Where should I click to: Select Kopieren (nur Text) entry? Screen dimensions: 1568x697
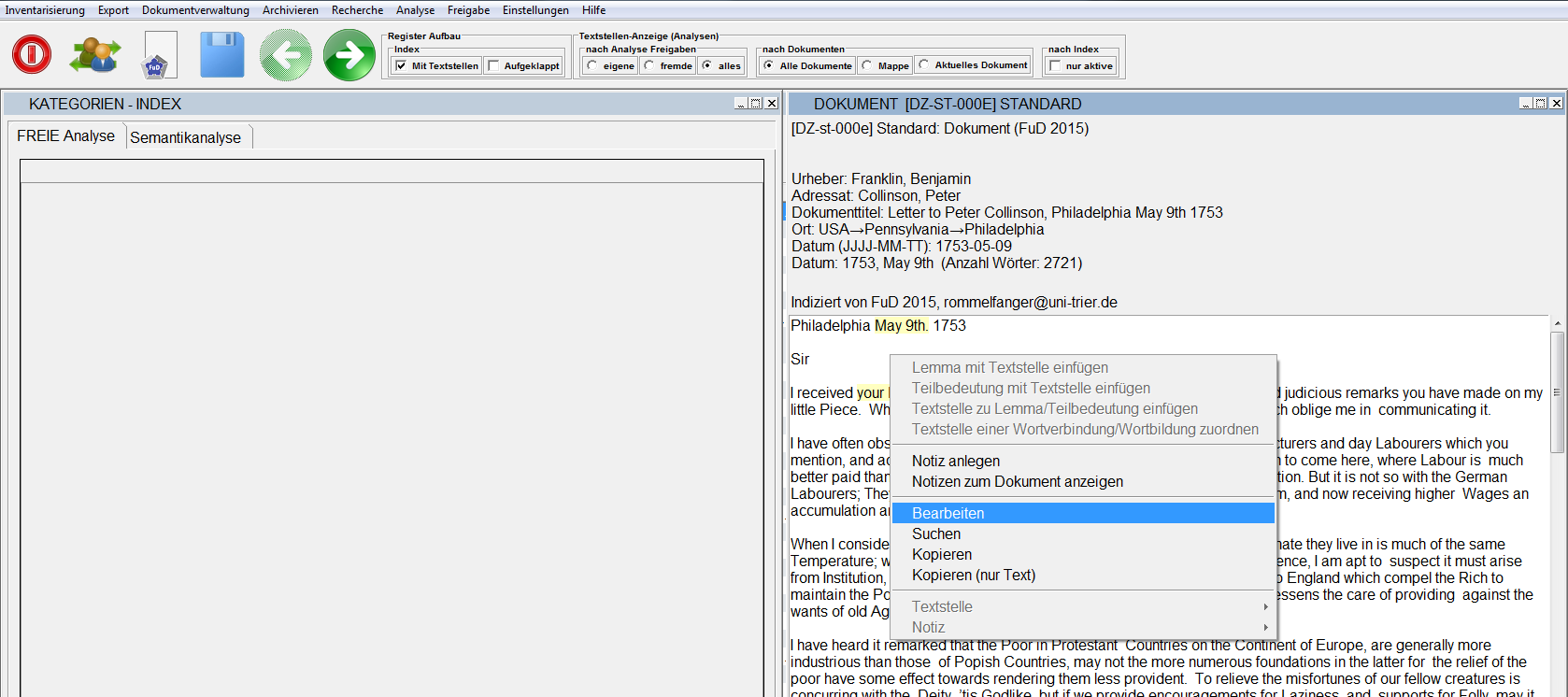(x=1083, y=575)
